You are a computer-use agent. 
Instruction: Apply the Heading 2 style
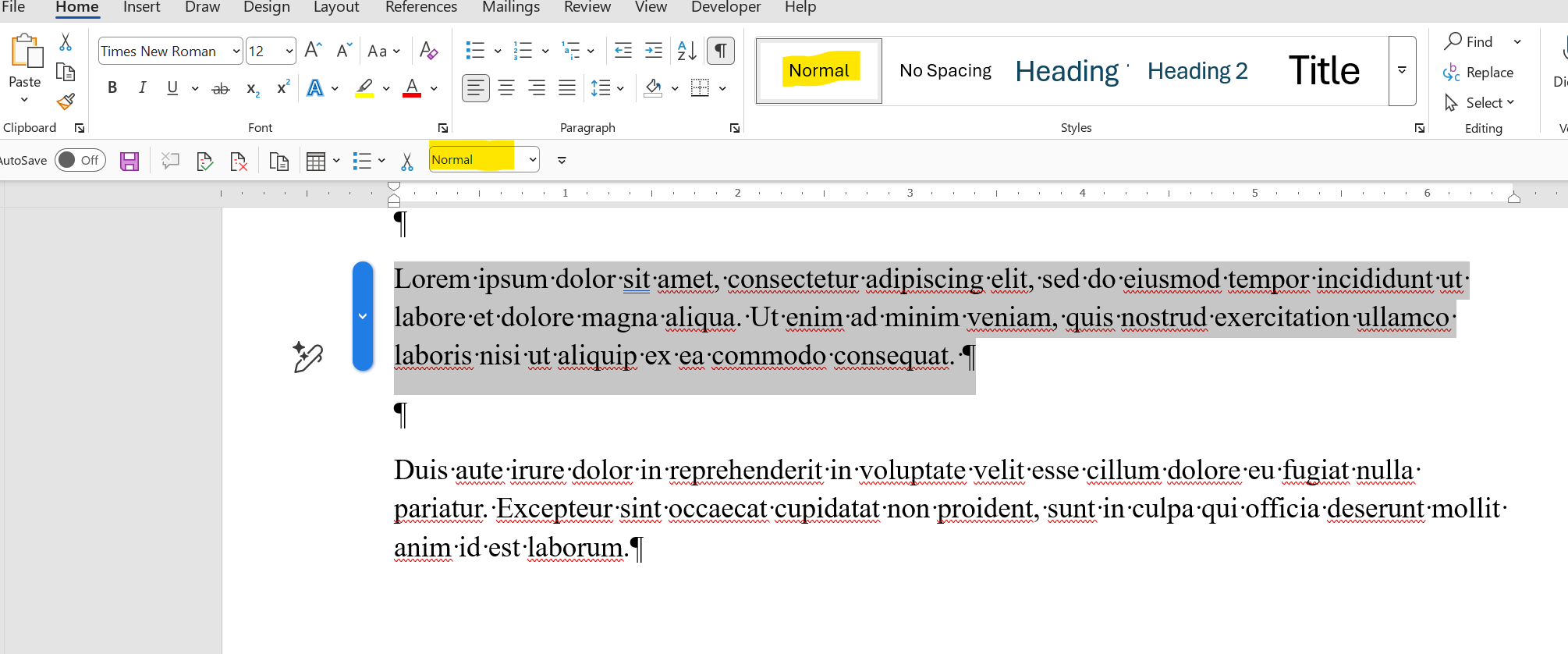click(1197, 71)
